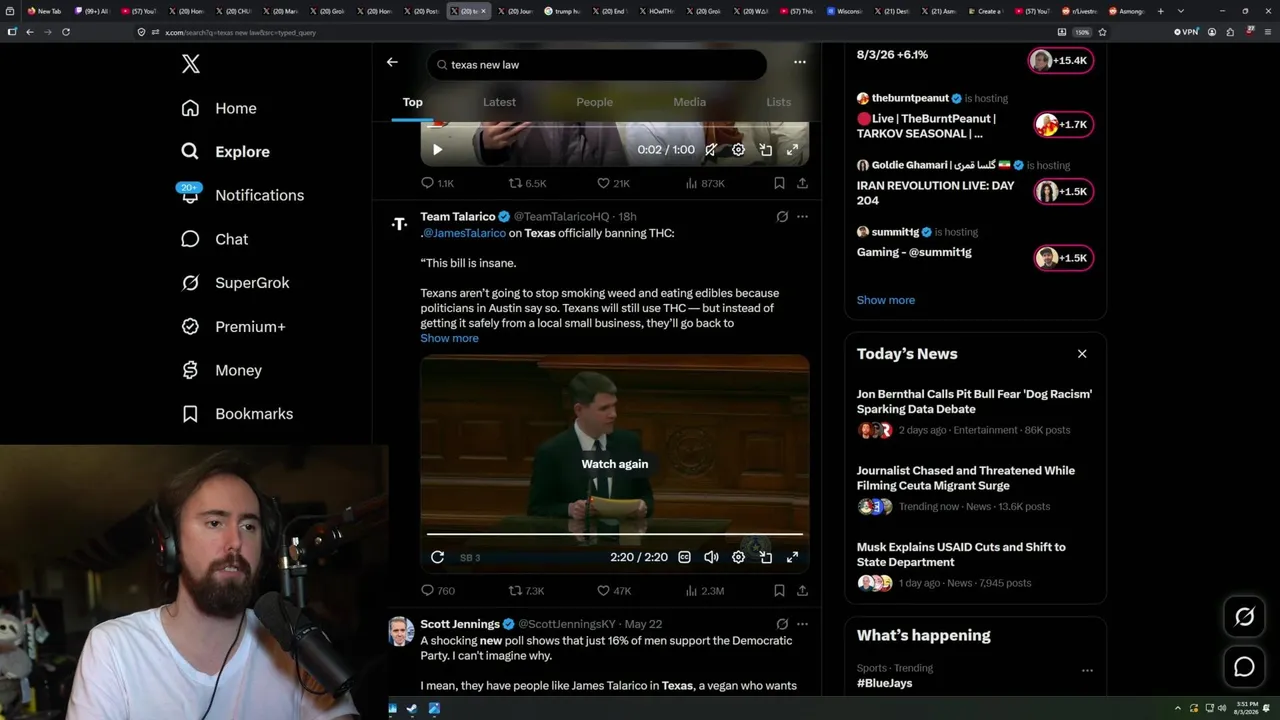Like the post with 21K likes
1280x720 pixels.
click(x=612, y=183)
